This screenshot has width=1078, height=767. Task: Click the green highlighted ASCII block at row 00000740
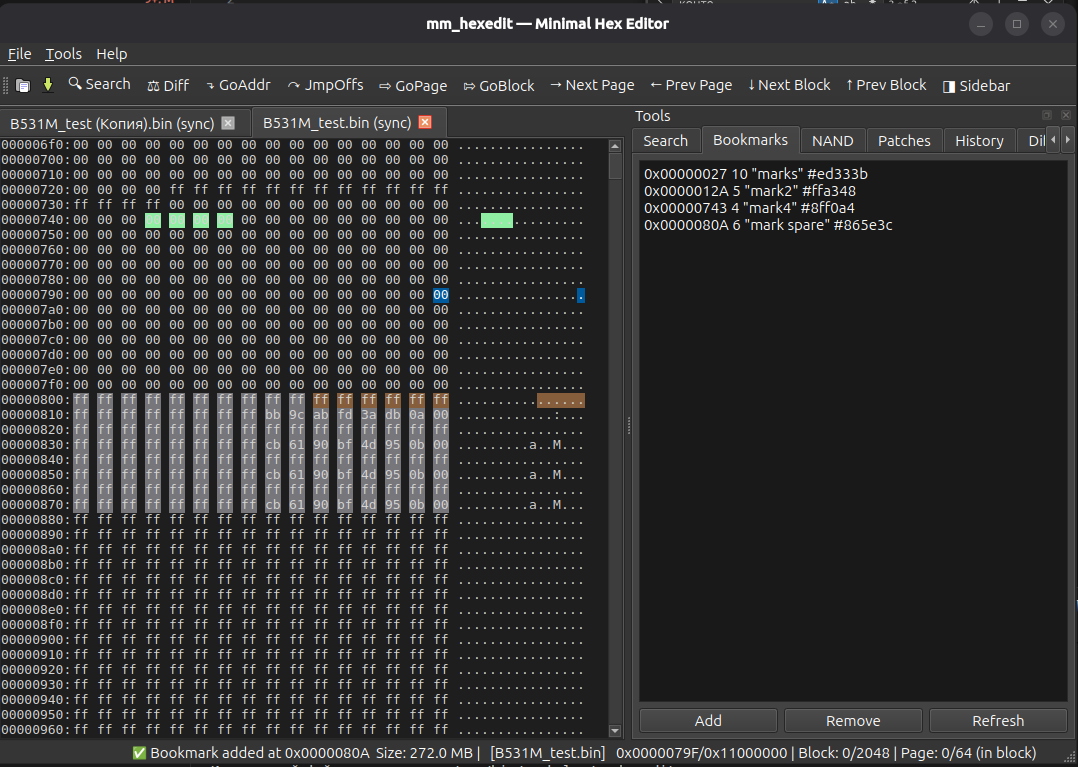[x=496, y=220]
